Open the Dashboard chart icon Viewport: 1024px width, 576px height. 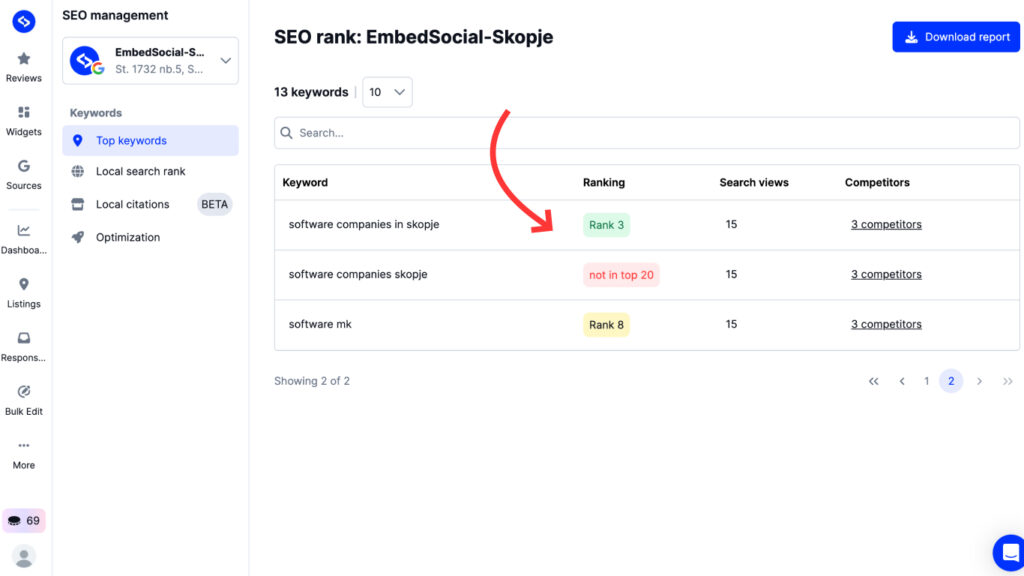24,231
